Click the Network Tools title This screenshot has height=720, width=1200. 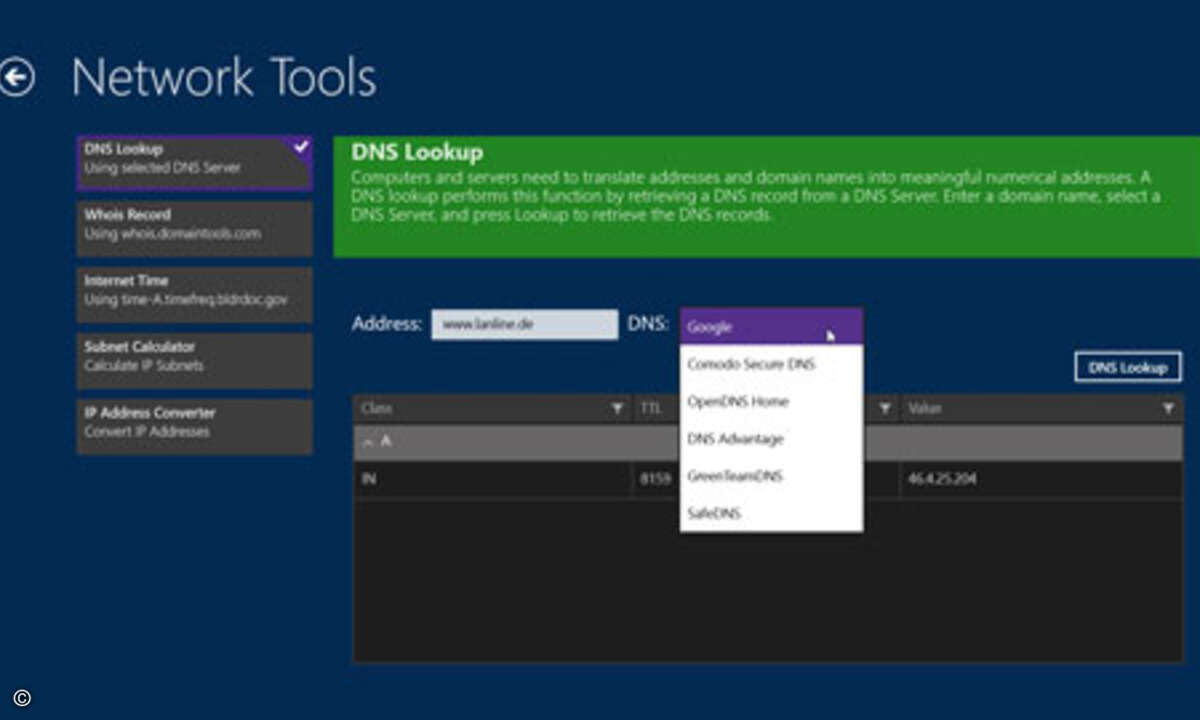point(224,77)
